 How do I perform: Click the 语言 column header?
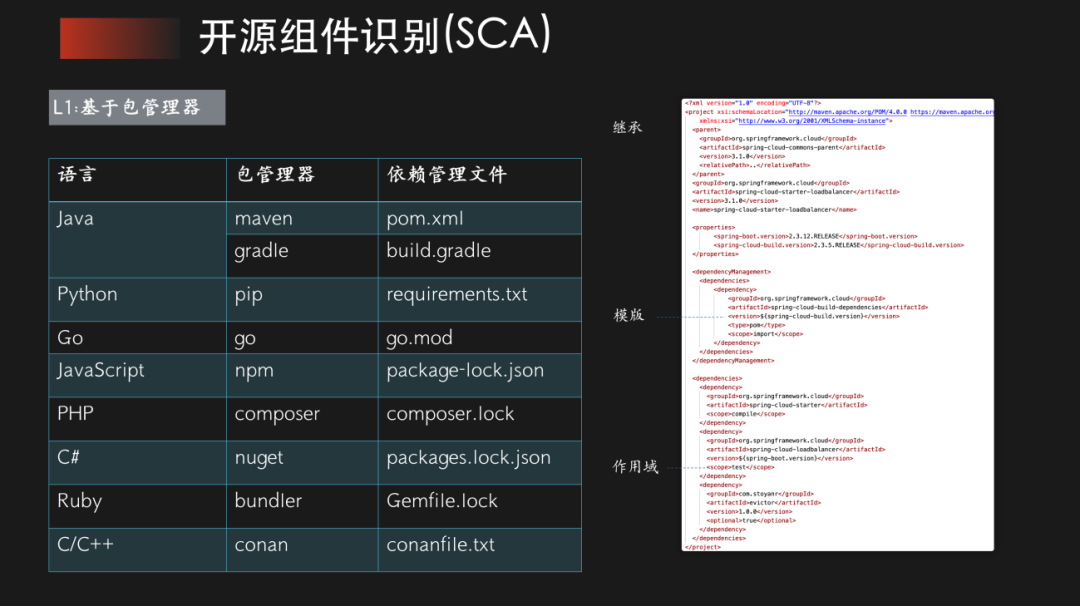pyautogui.click(x=137, y=180)
